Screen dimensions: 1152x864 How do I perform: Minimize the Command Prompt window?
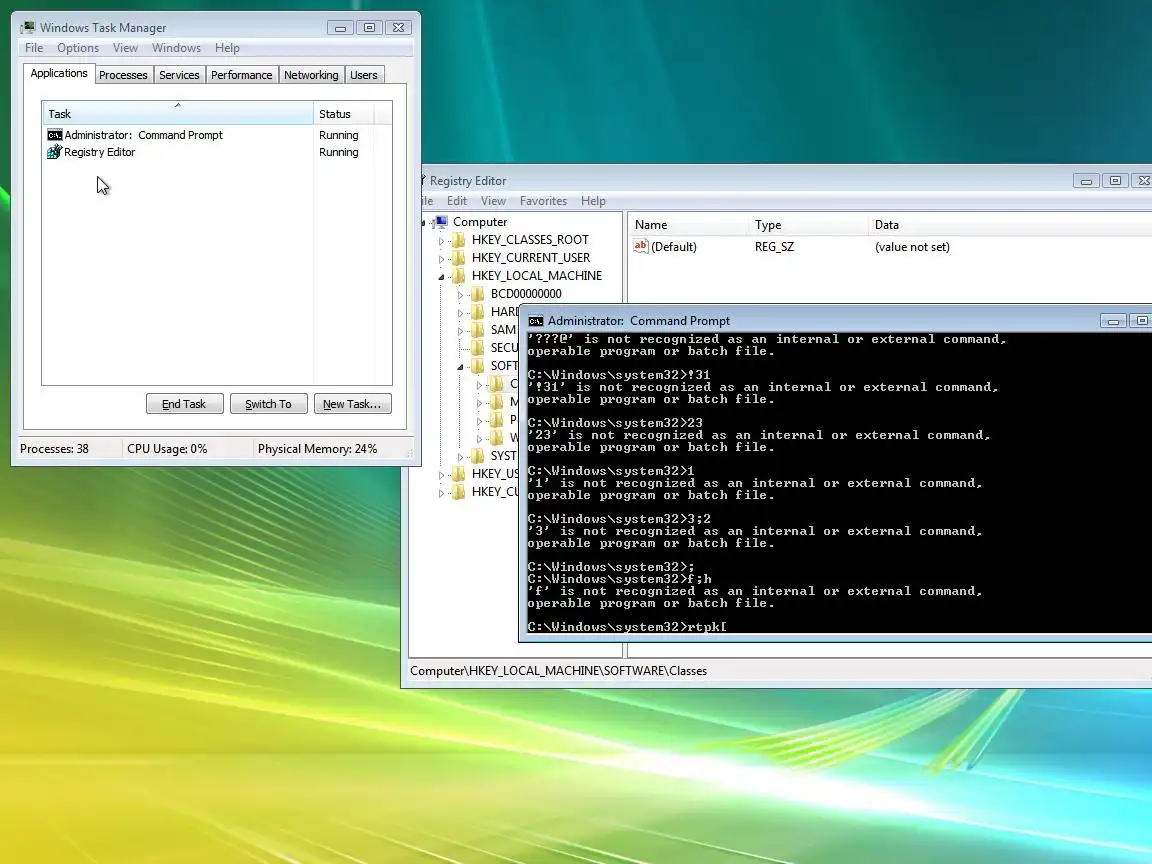coord(1112,321)
